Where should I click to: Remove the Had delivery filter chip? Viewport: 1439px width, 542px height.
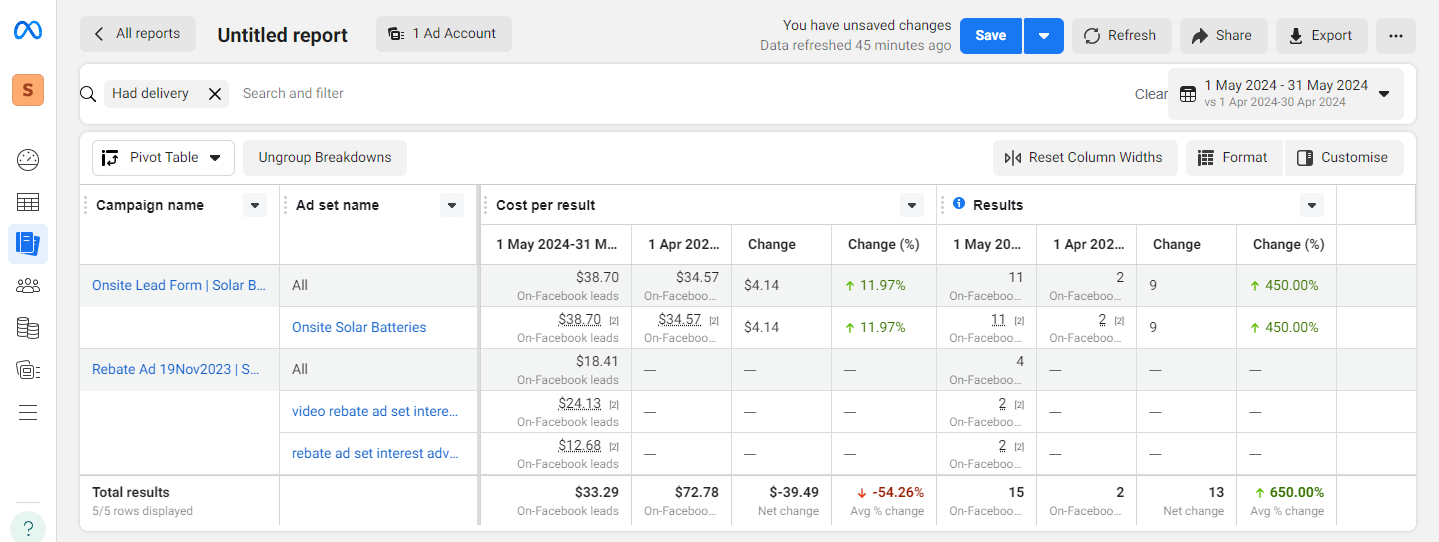click(x=215, y=94)
